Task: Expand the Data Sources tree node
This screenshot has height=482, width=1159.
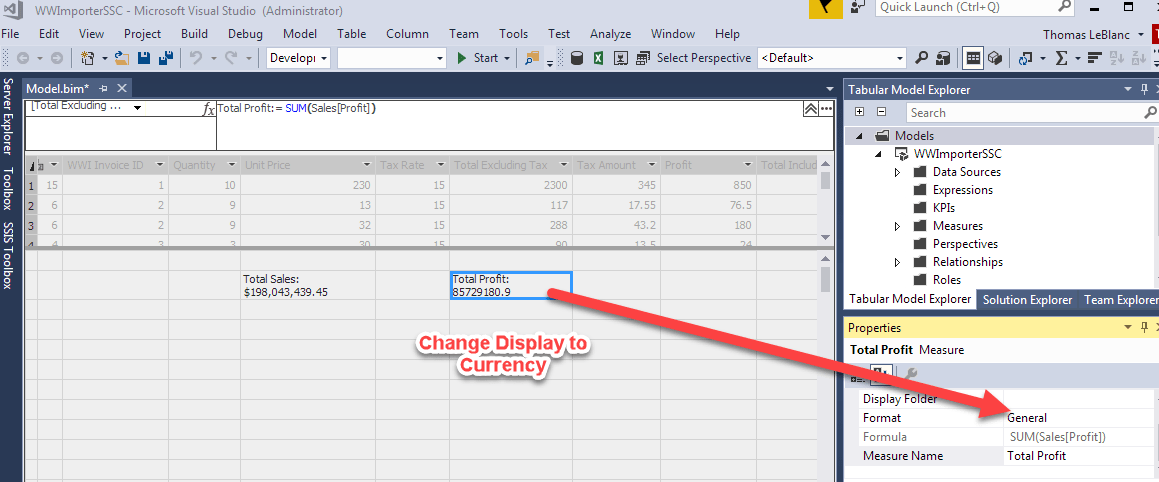Action: pyautogui.click(x=897, y=172)
